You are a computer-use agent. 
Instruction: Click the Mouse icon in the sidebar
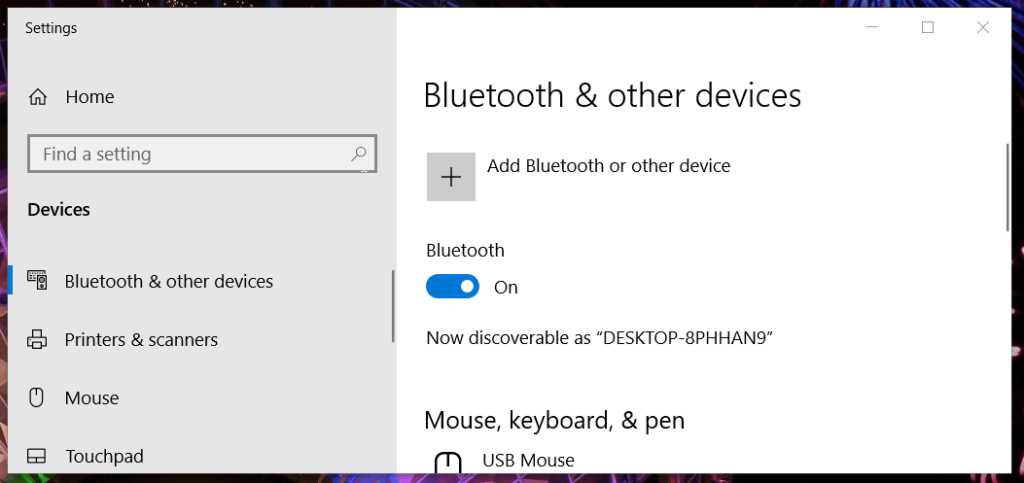pos(37,397)
